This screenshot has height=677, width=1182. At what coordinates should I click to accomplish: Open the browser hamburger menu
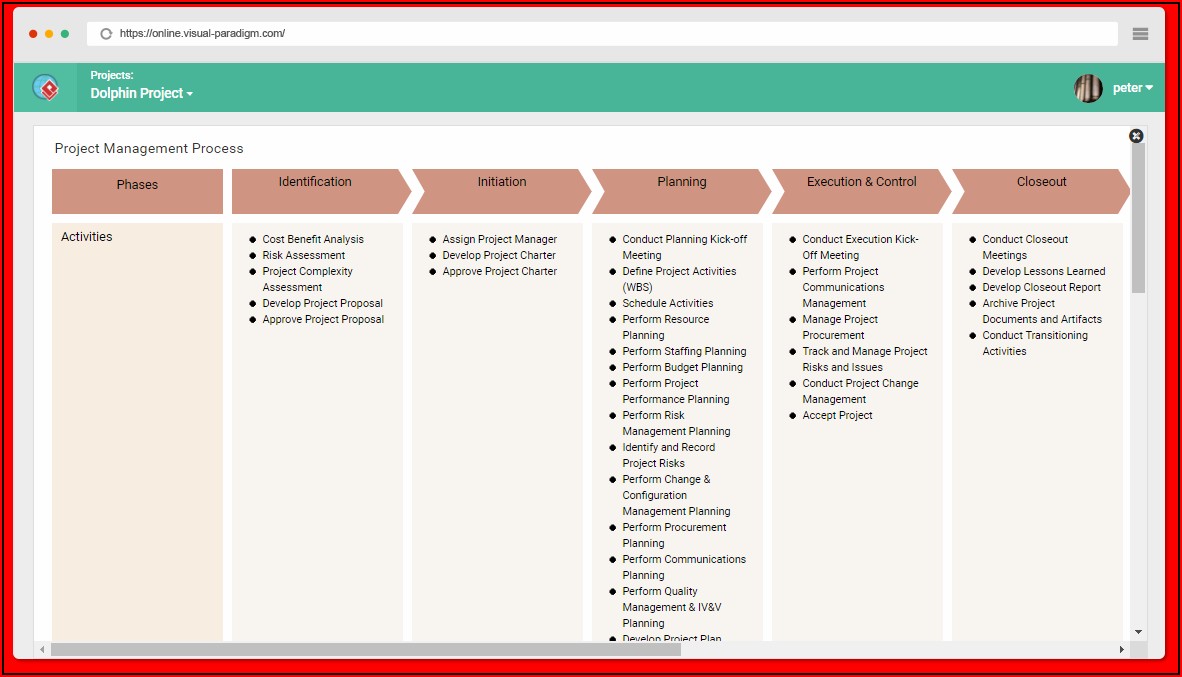click(x=1140, y=33)
